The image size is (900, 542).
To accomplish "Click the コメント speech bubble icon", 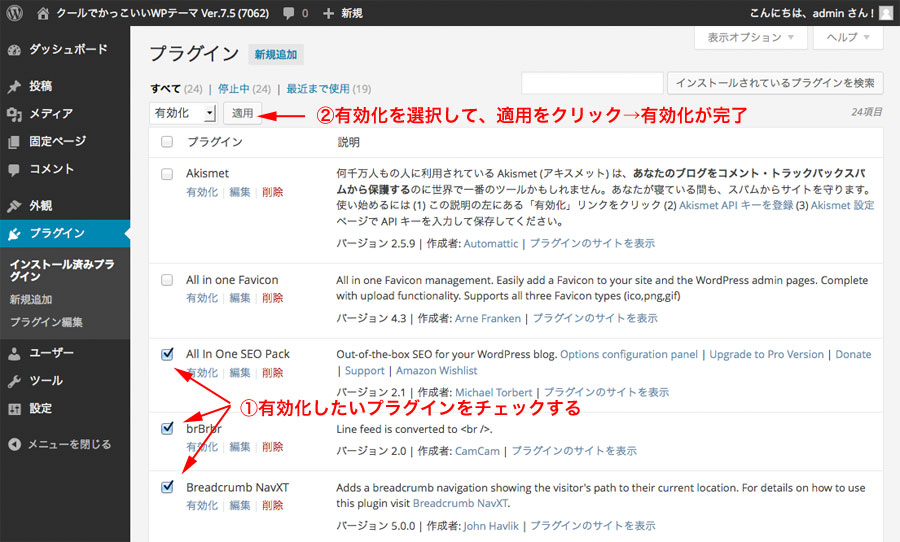I will tap(14, 169).
